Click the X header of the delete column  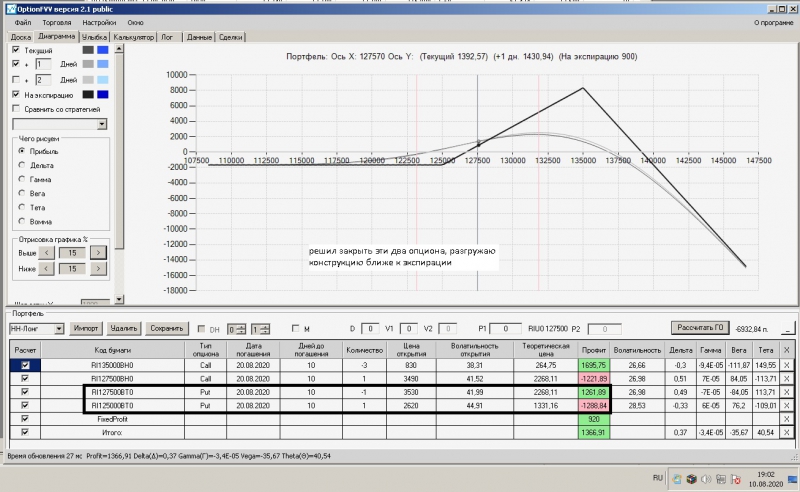pos(786,350)
